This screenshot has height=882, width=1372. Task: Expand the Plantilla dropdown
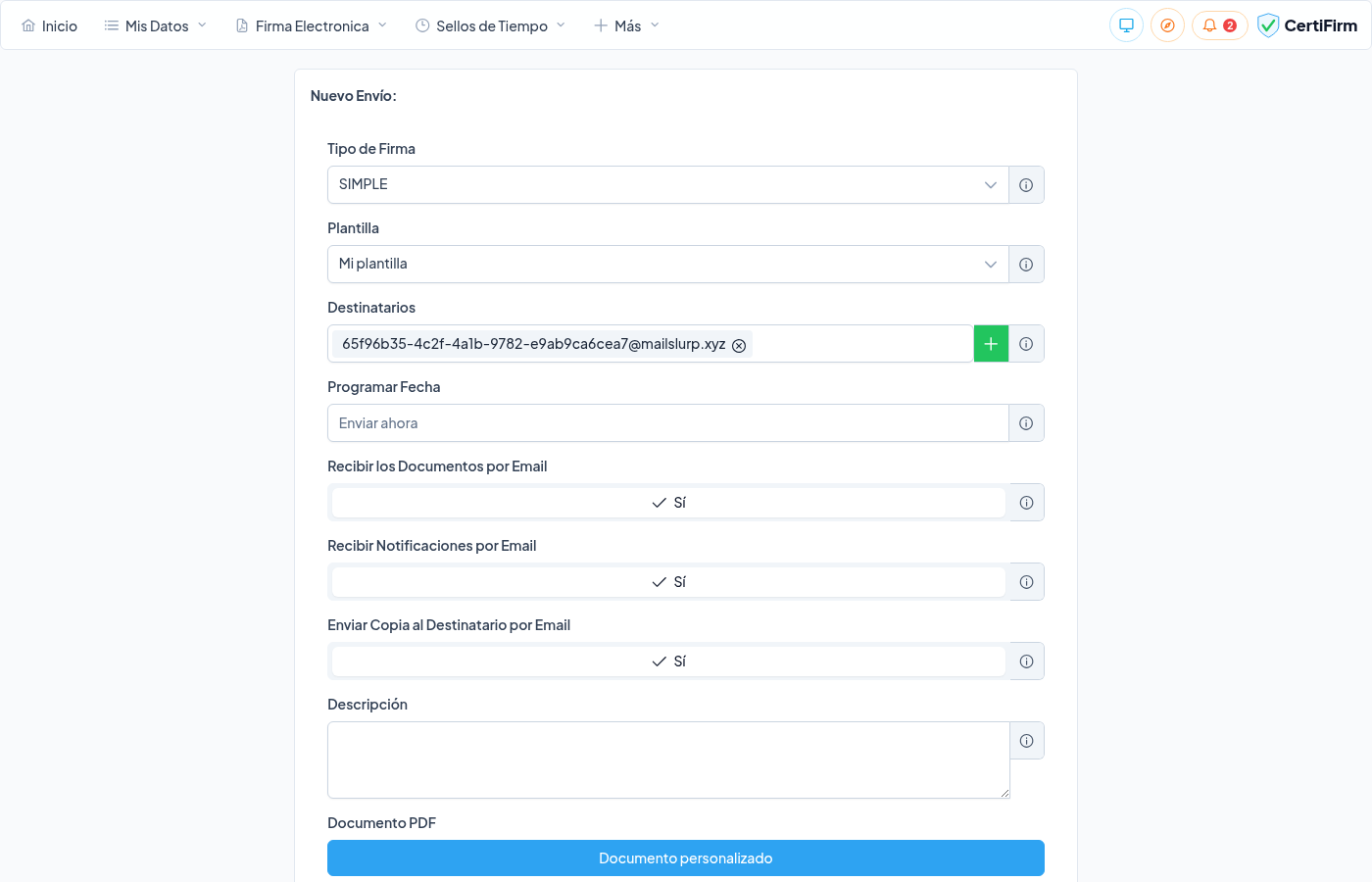pos(667,265)
